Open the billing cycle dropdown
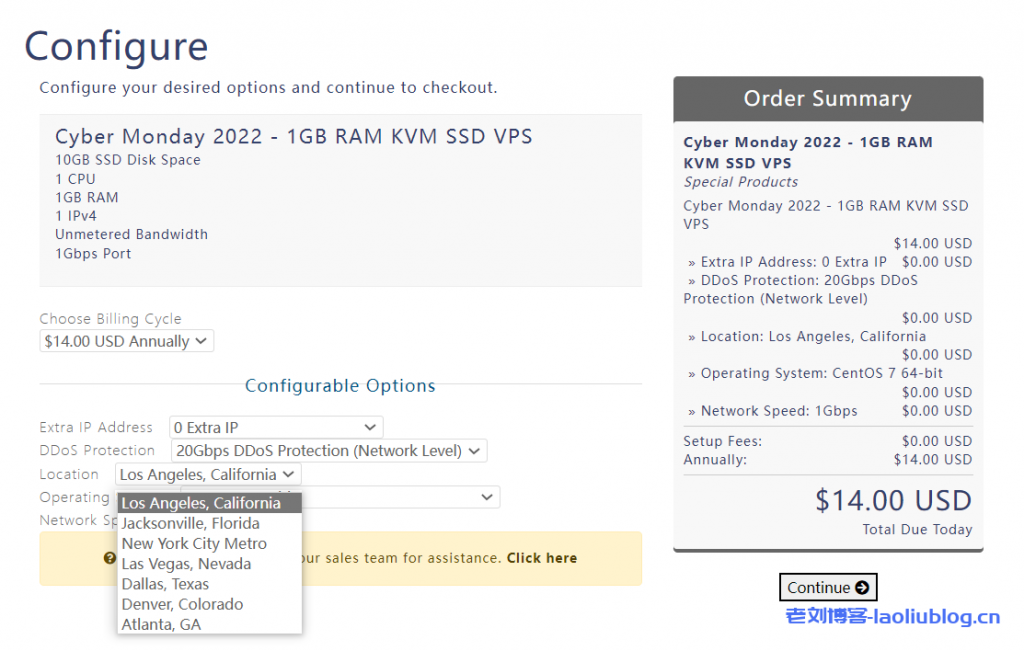The height and width of the screenshot is (651, 1024). 126,340
